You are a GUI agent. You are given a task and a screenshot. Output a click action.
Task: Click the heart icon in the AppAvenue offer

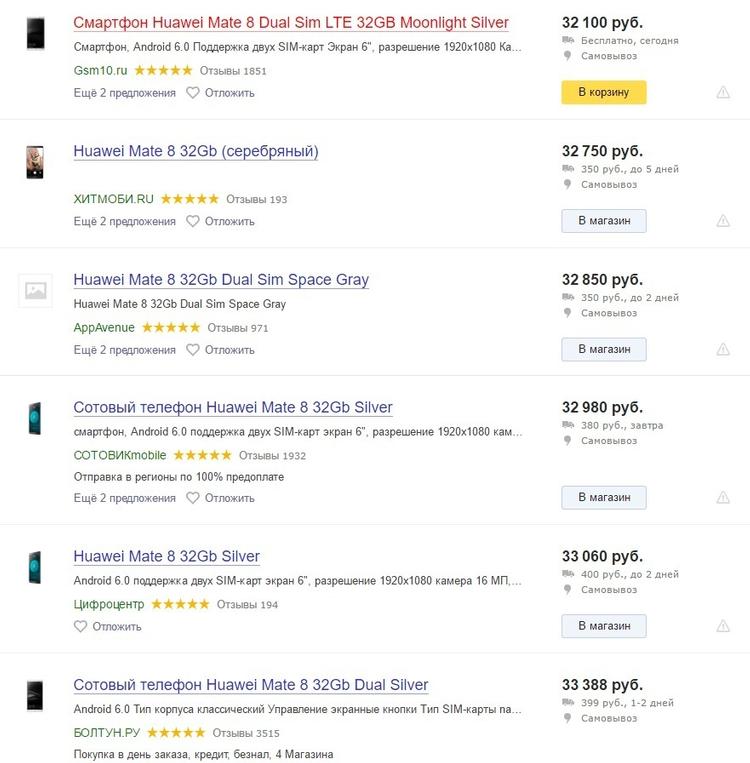click(193, 350)
